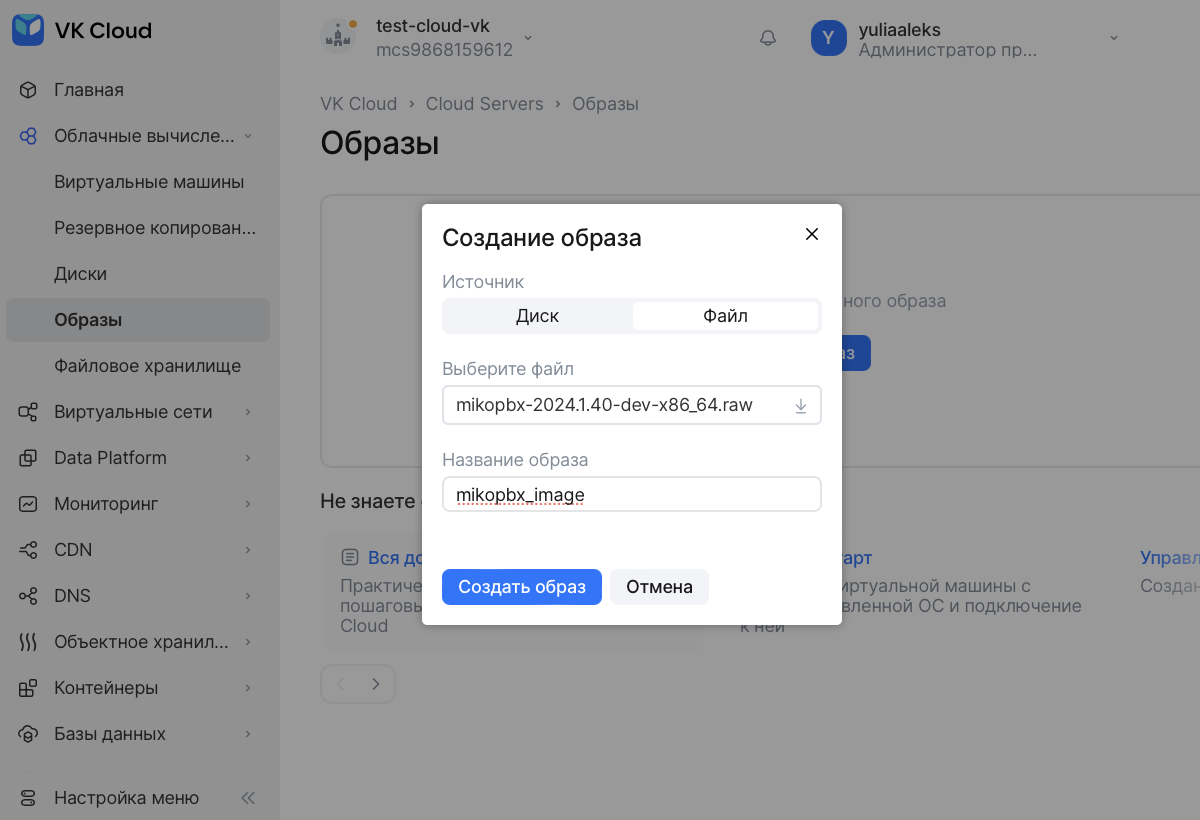Click the Мониторинг chart icon
The width and height of the screenshot is (1200, 820).
[28, 504]
